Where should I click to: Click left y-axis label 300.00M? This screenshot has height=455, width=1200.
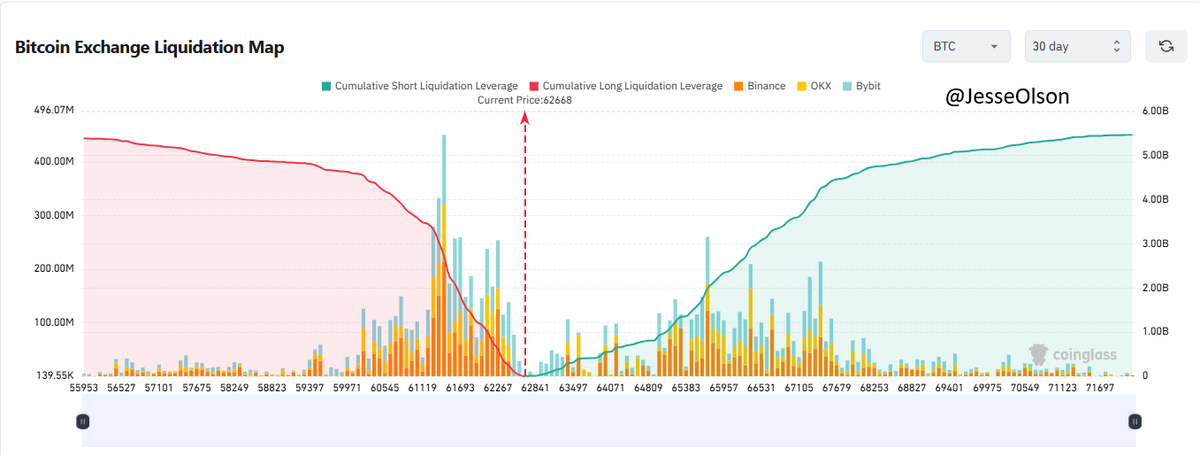click(x=54, y=215)
